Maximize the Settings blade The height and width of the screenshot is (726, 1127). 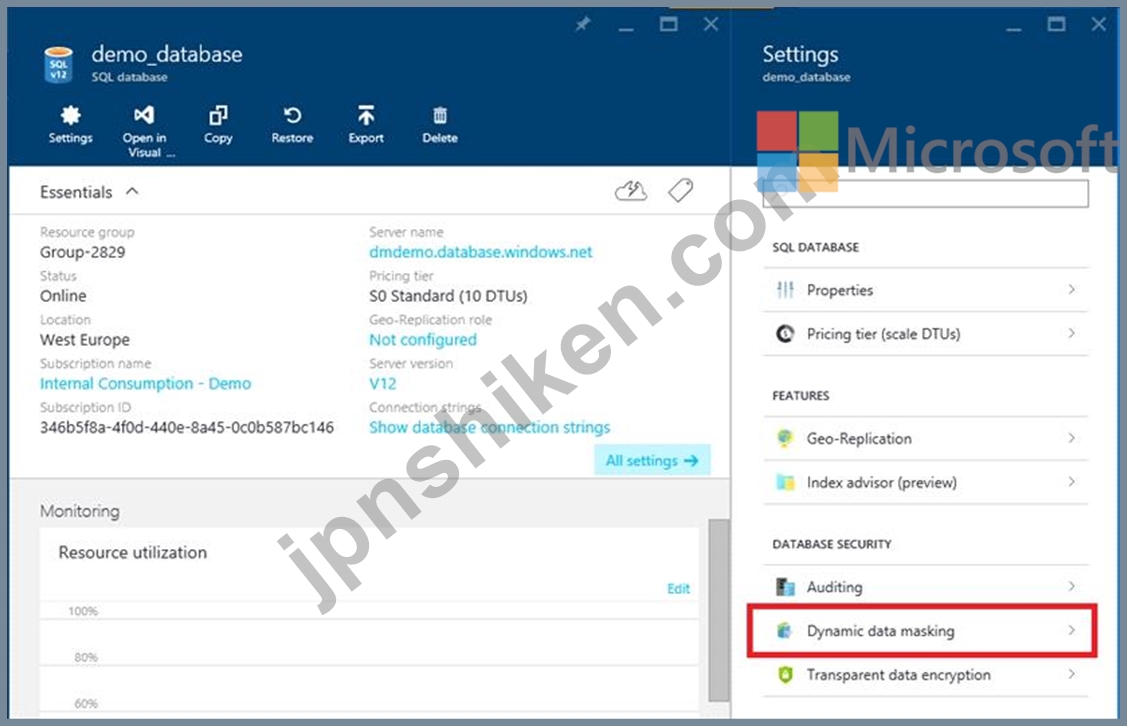tap(1056, 24)
